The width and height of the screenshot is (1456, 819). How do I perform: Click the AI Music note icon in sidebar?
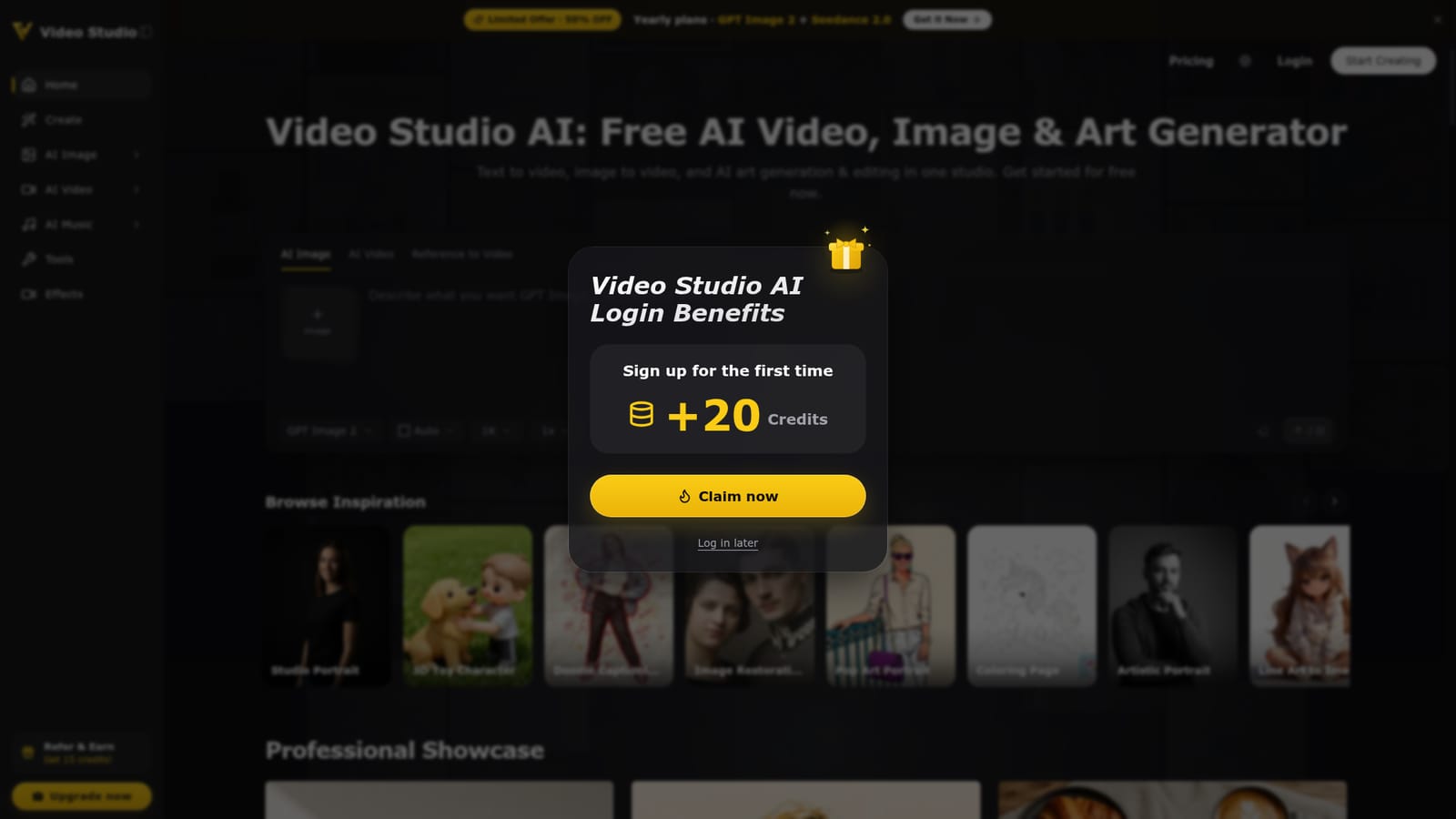pos(29,224)
